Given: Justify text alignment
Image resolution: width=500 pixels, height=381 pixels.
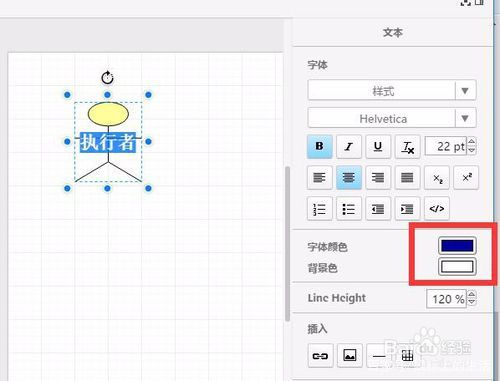Looking at the screenshot, I should (407, 177).
